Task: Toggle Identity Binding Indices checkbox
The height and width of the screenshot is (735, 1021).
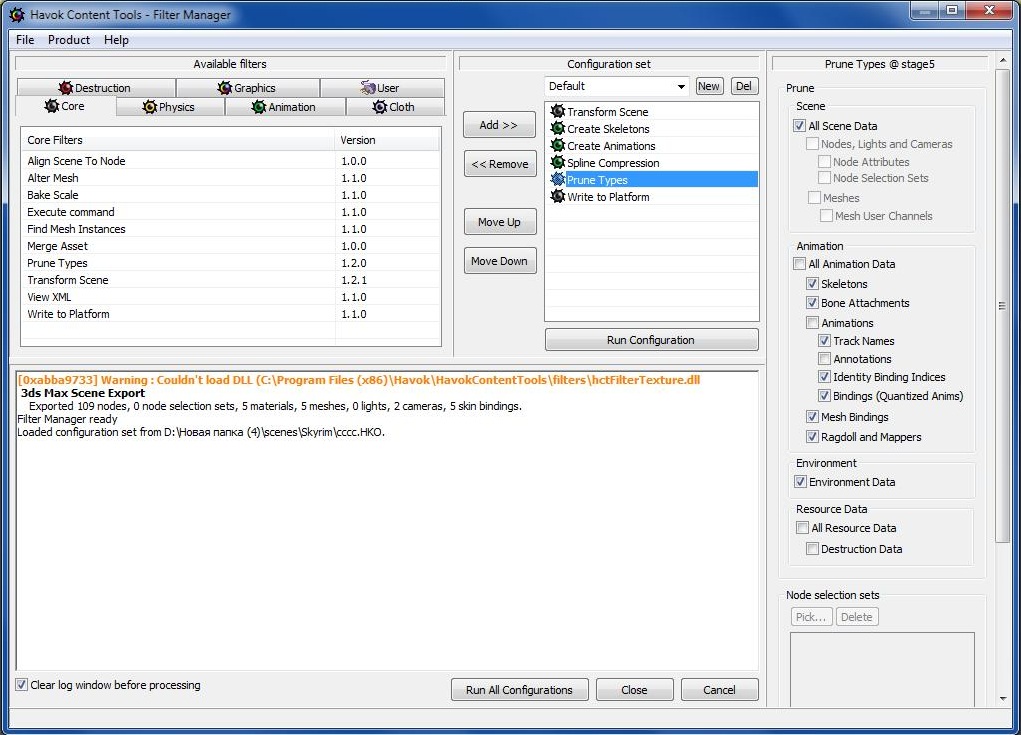Action: 824,376
